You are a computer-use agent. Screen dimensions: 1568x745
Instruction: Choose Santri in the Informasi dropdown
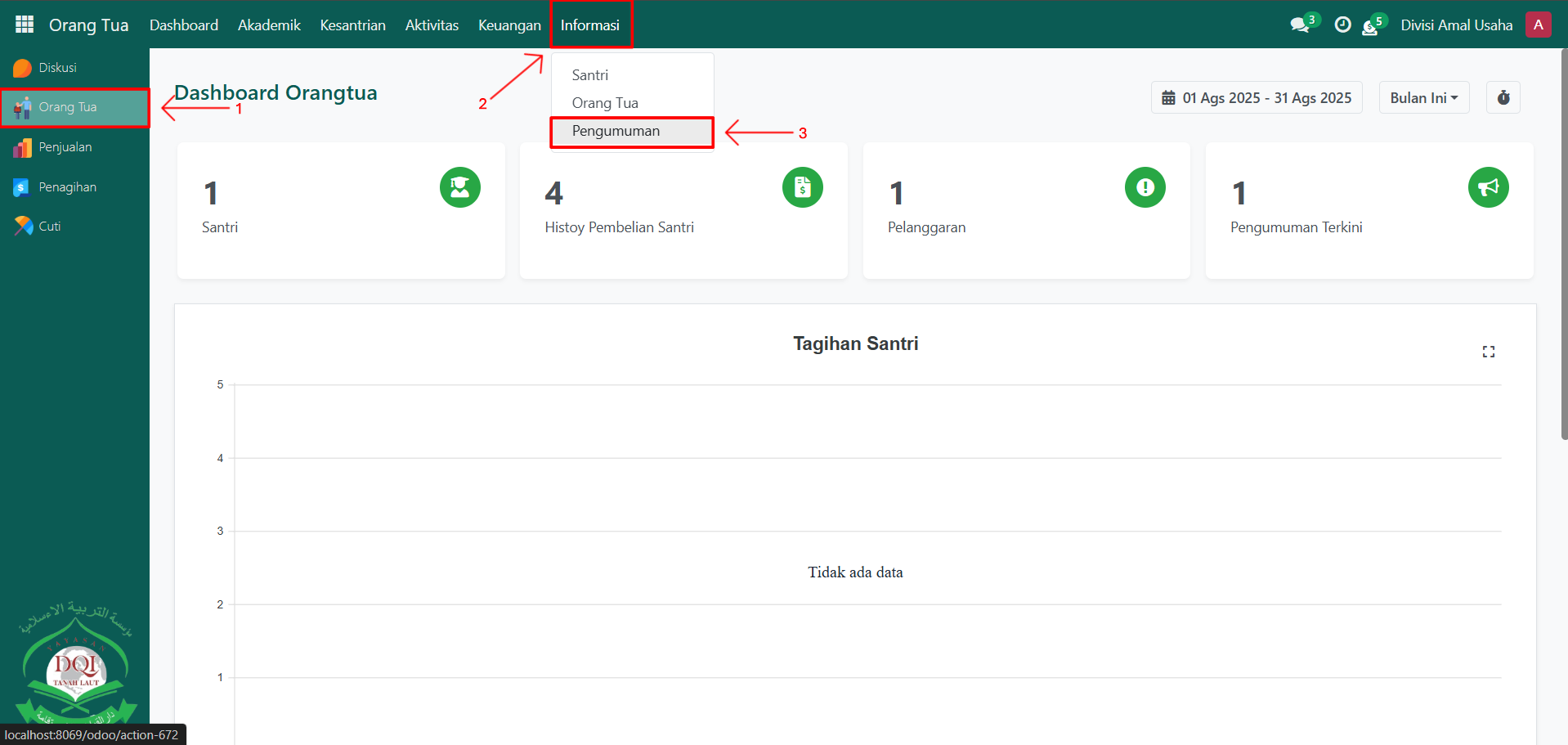coord(590,75)
